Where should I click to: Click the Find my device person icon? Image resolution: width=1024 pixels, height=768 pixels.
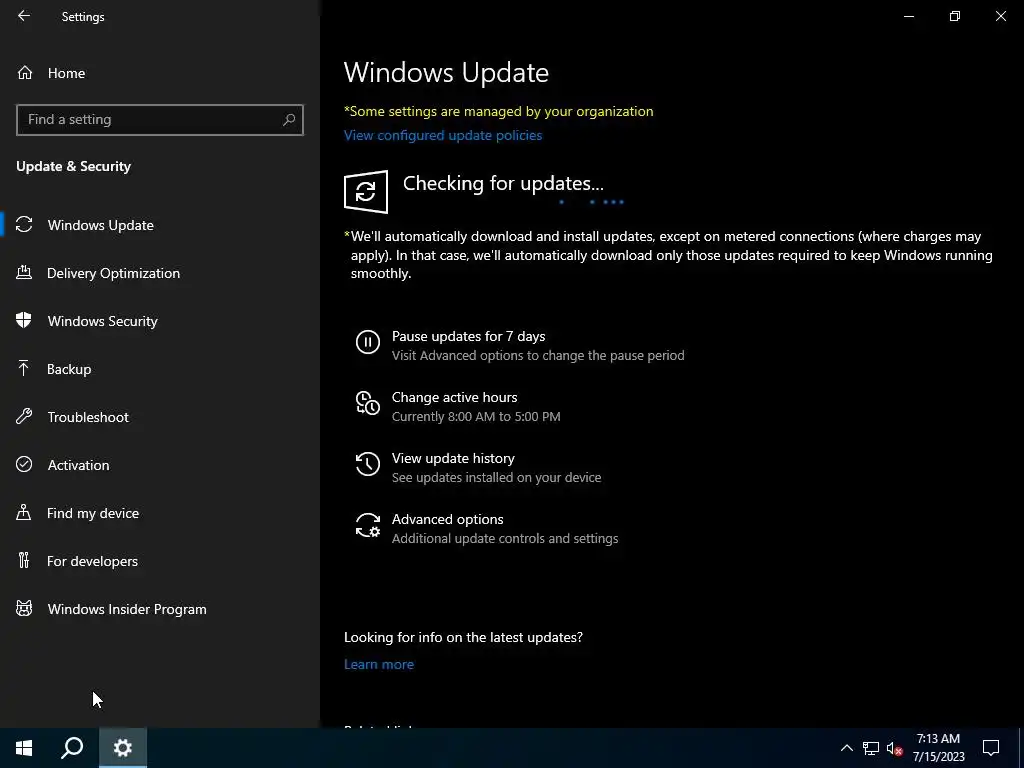(x=24, y=512)
